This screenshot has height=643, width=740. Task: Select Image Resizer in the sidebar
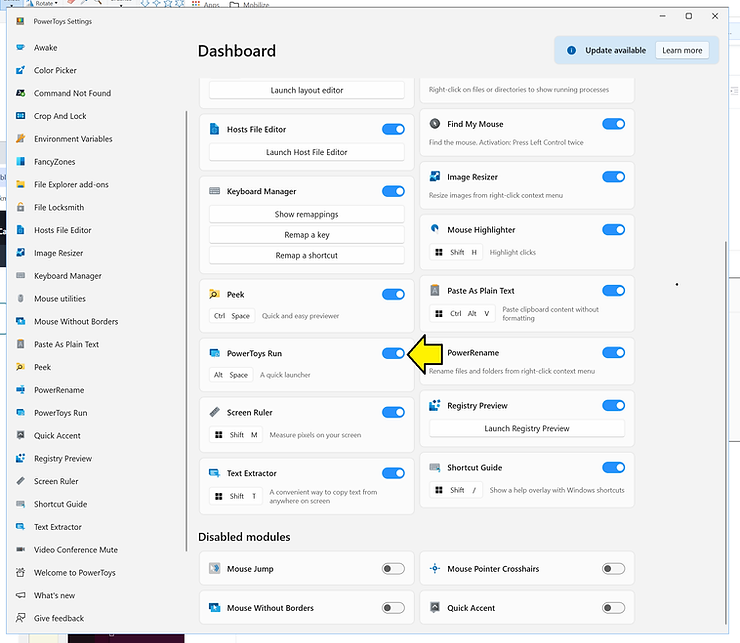pyautogui.click(x=58, y=254)
